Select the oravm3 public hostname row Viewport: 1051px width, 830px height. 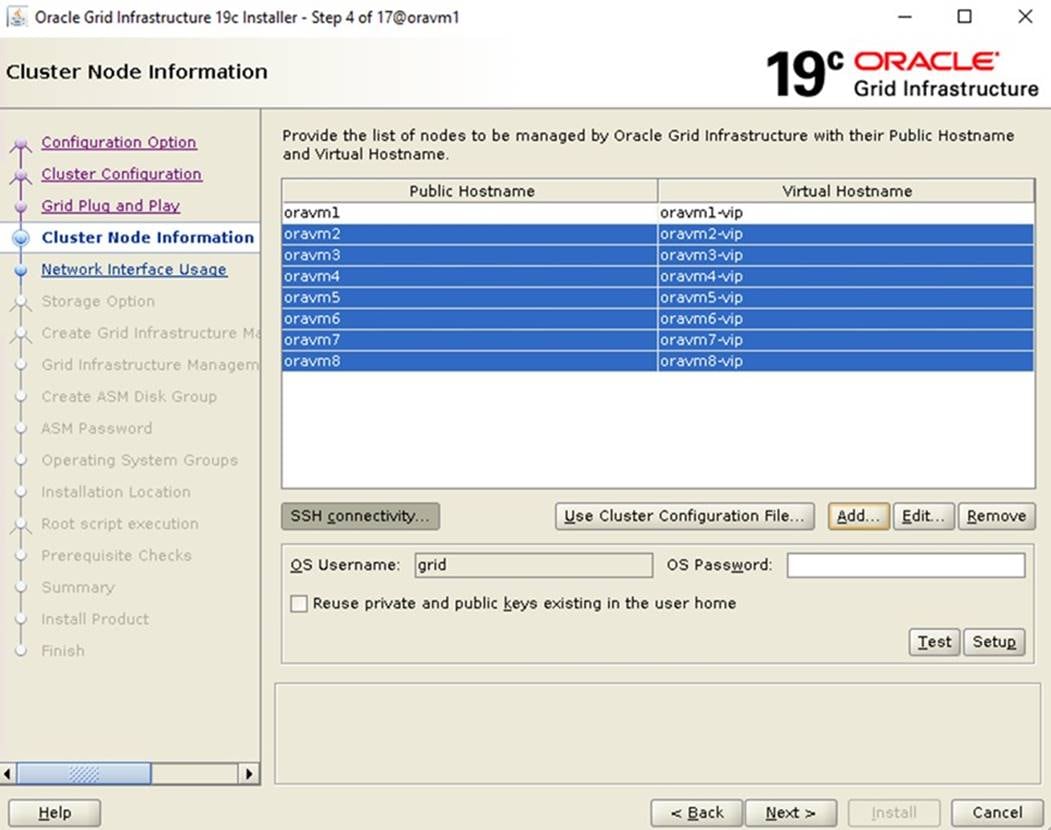pyautogui.click(x=470, y=255)
